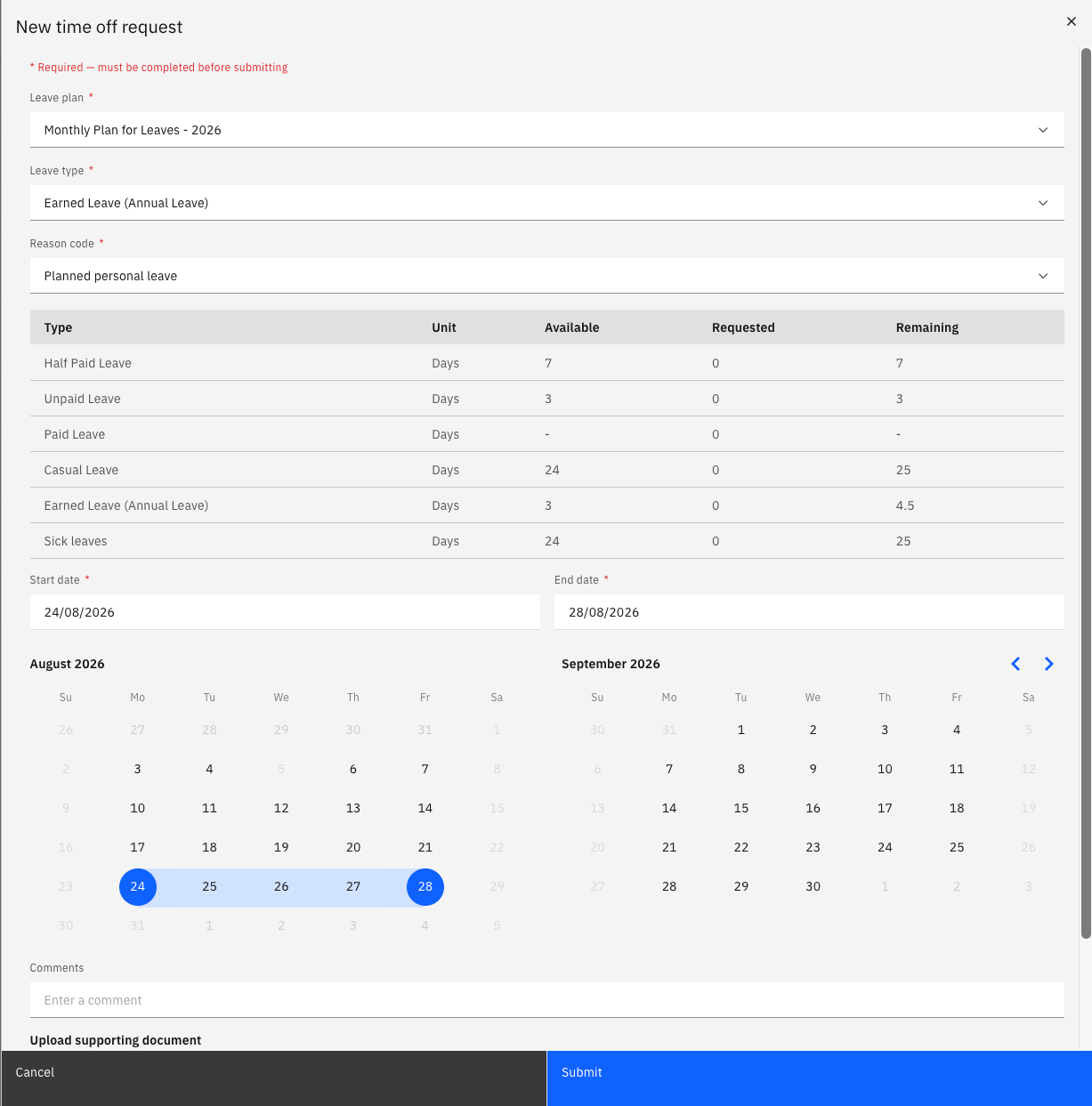This screenshot has height=1106, width=1092.
Task: Open the Leave type dropdown
Action: coord(546,203)
